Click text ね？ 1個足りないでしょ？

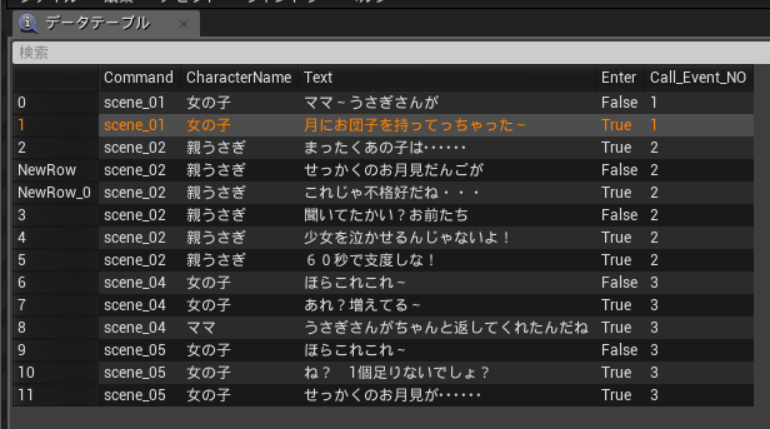tap(397, 373)
